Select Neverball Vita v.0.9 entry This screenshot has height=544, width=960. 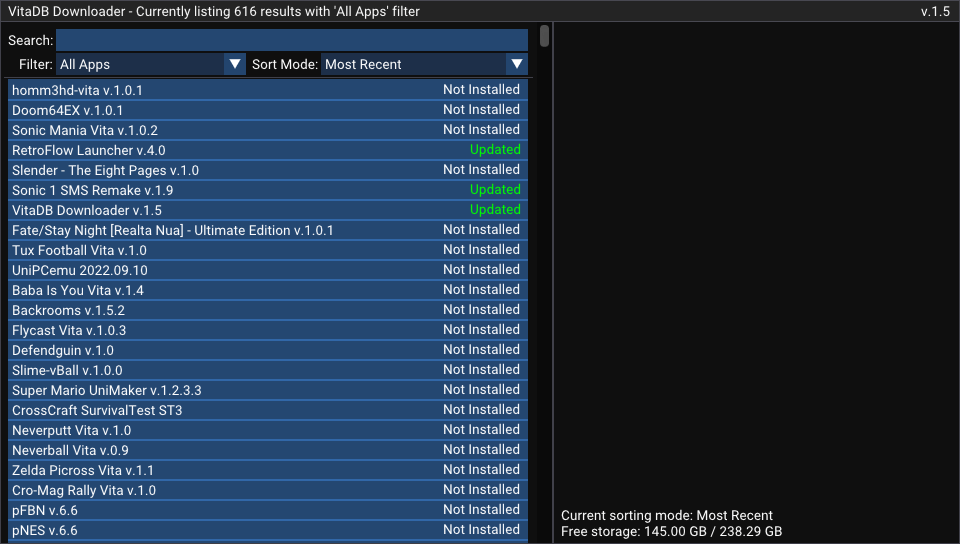[268, 450]
